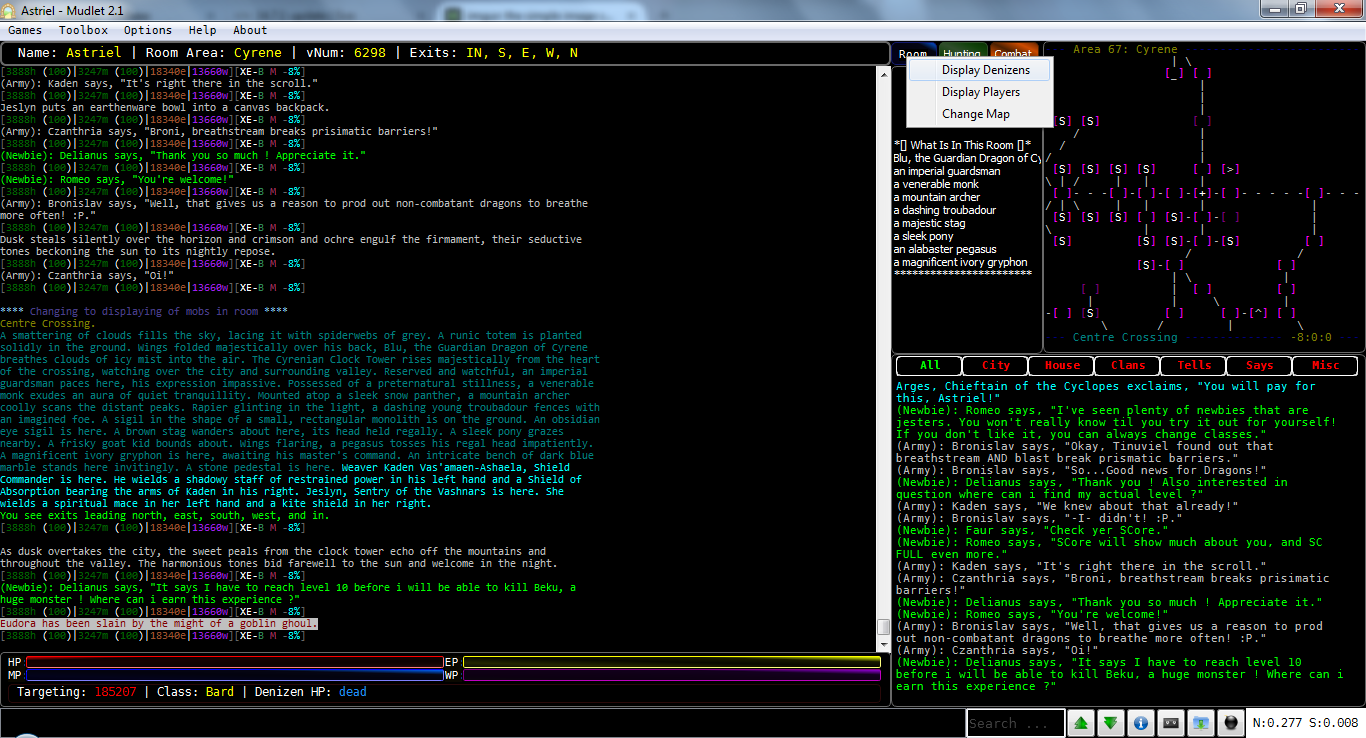This screenshot has height=738, width=1366.
Task: Click 'an imperial guardsman' in room list
Action: pos(947,171)
